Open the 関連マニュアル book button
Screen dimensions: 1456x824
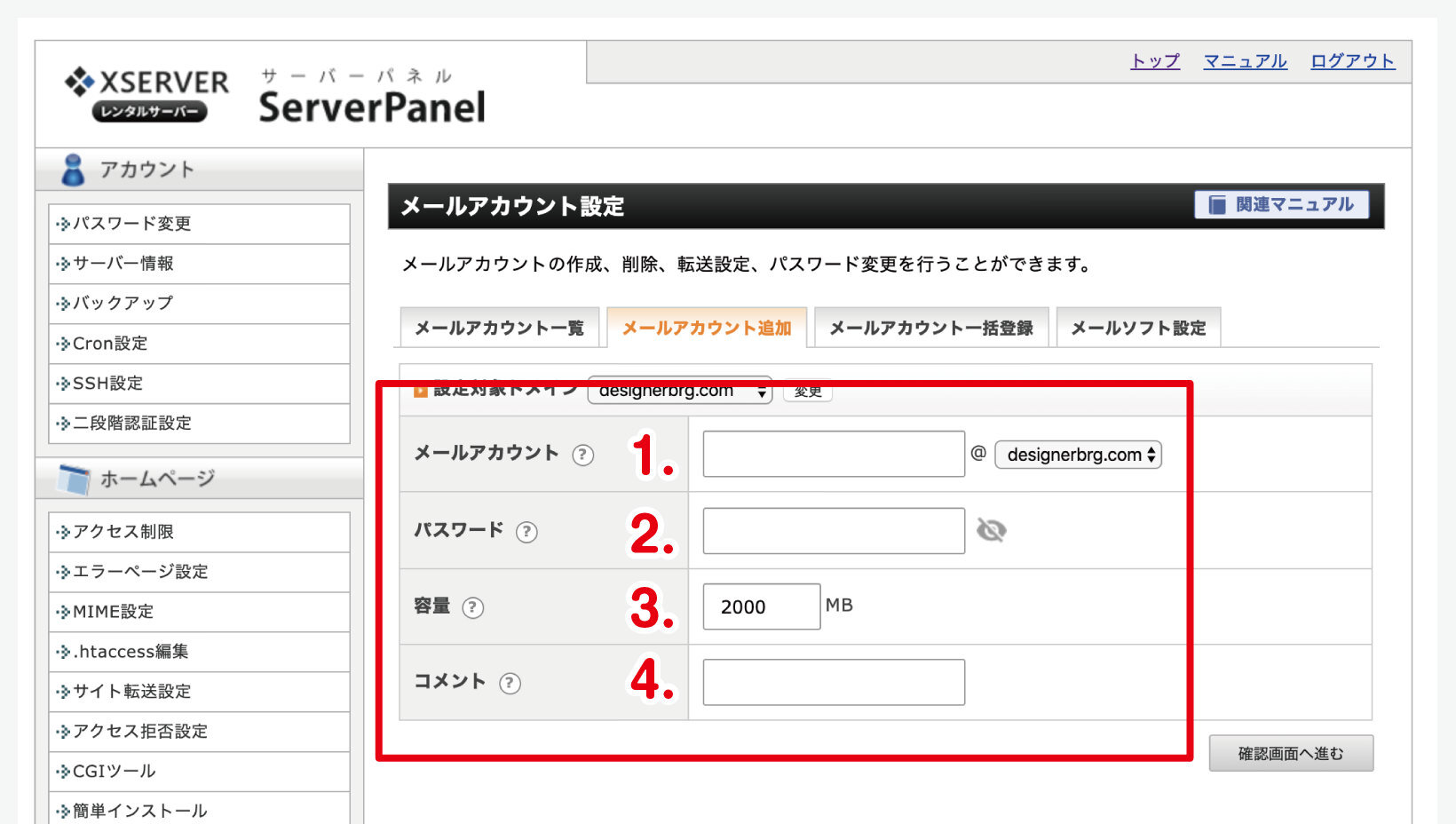click(1281, 204)
